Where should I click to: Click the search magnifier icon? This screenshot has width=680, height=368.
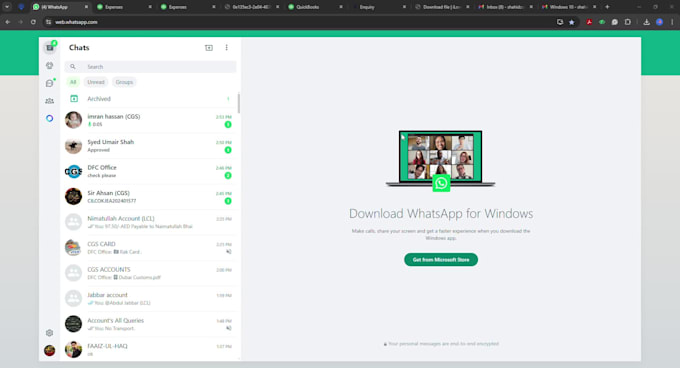coord(73,67)
